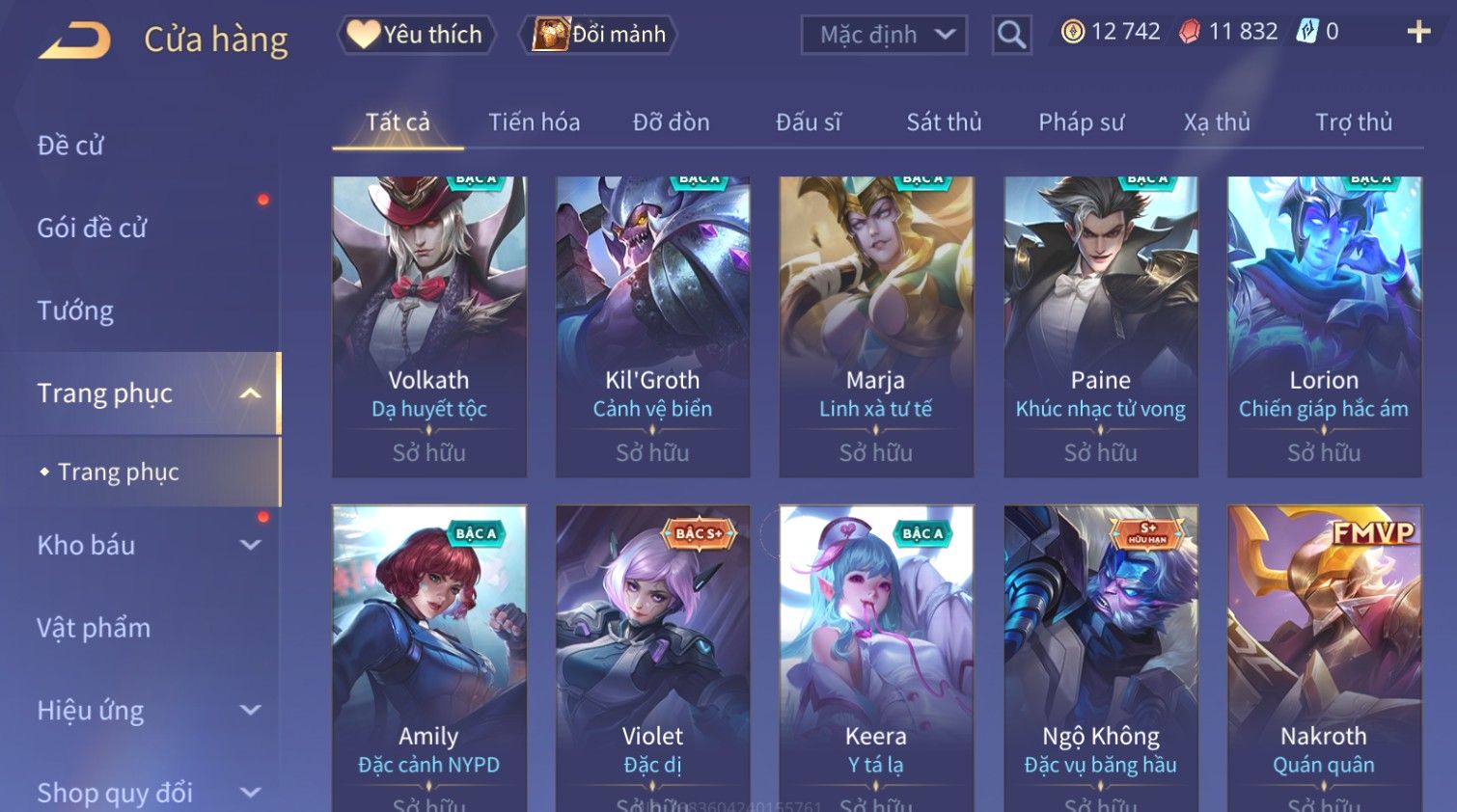
Task: Open Tướng in the sidebar
Action: pos(75,311)
